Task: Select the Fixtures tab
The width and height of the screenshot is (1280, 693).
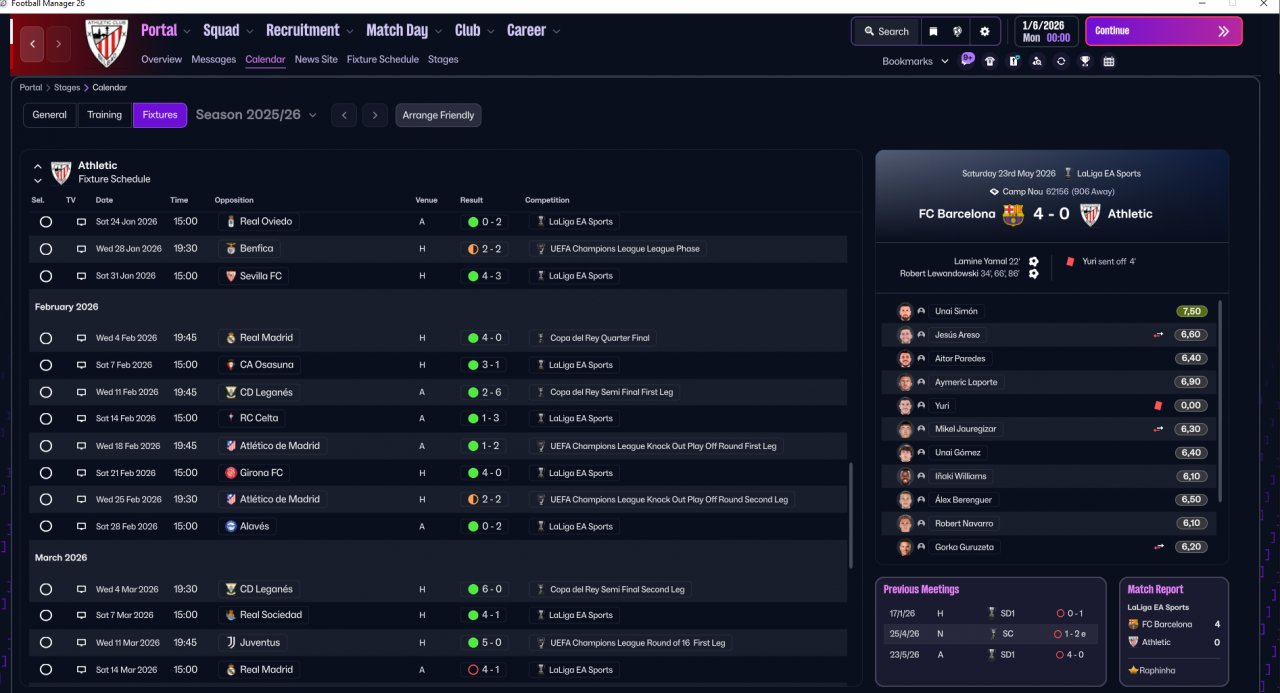Action: pos(160,115)
